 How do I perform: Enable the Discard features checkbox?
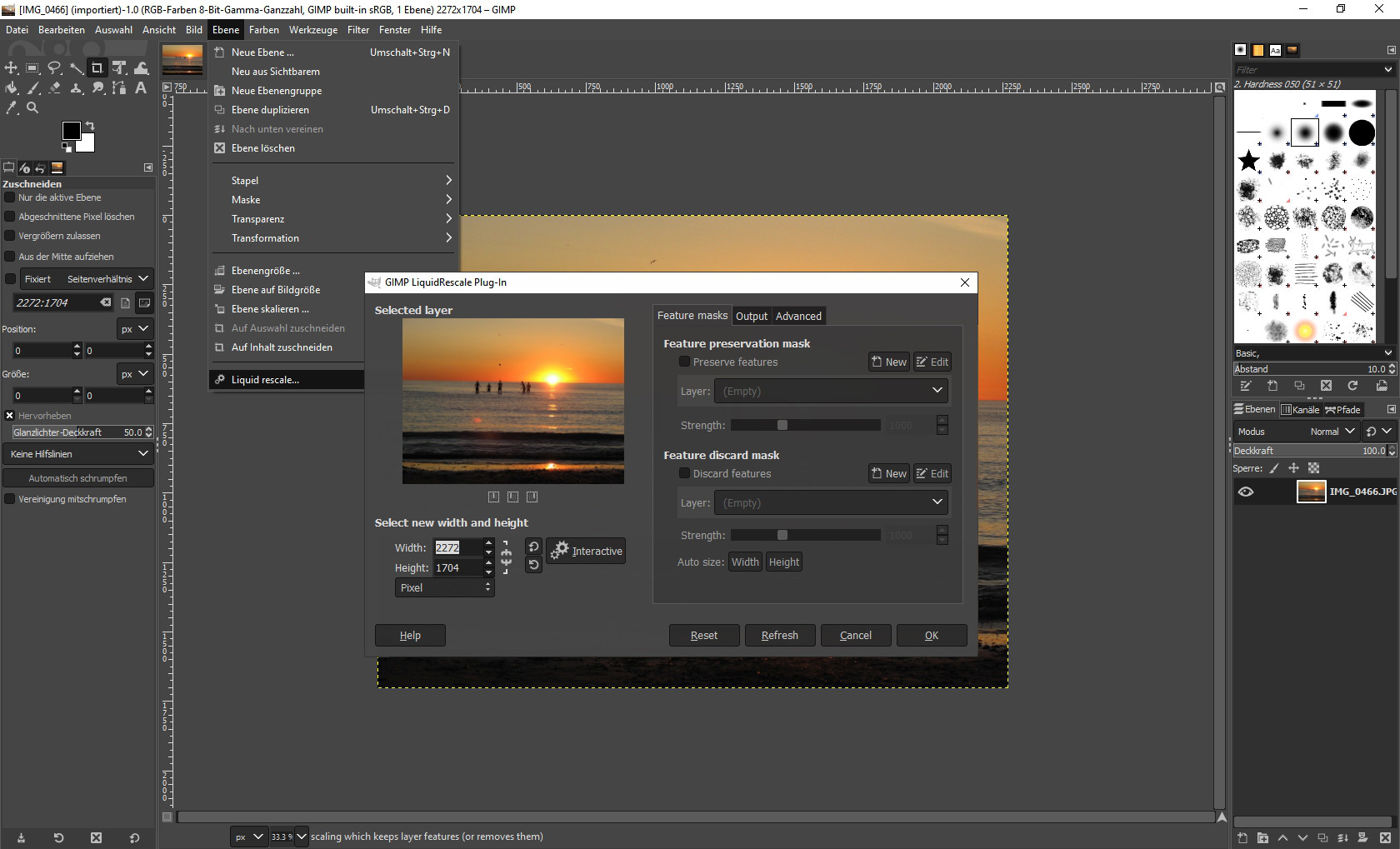(684, 473)
